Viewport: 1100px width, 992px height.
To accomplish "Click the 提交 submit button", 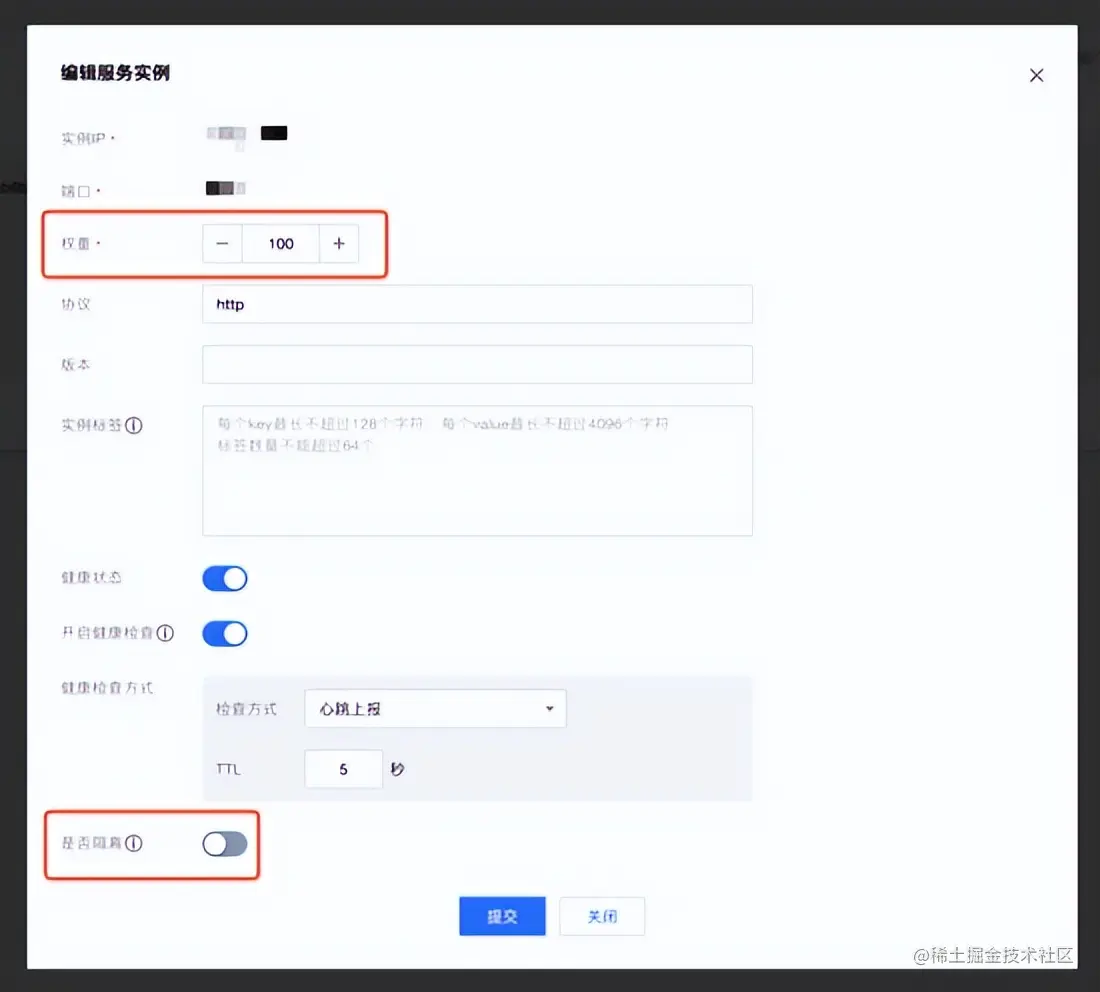I will click(x=502, y=916).
